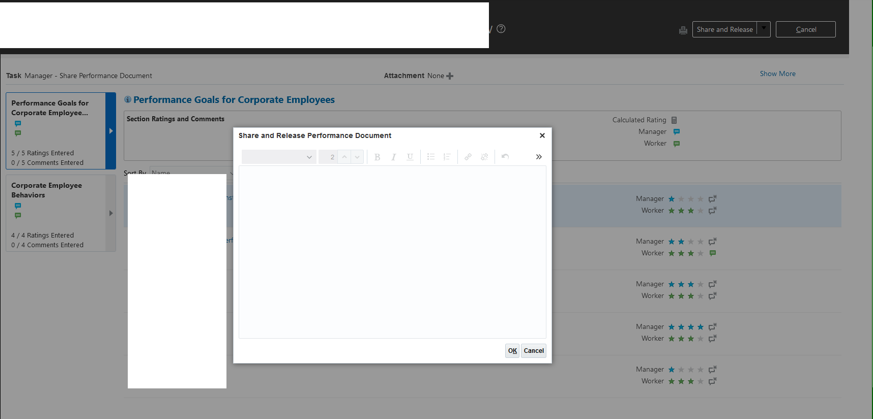The width and height of the screenshot is (873, 419).
Task: Open Manager comment icon in Section Ratings
Action: pos(676,132)
